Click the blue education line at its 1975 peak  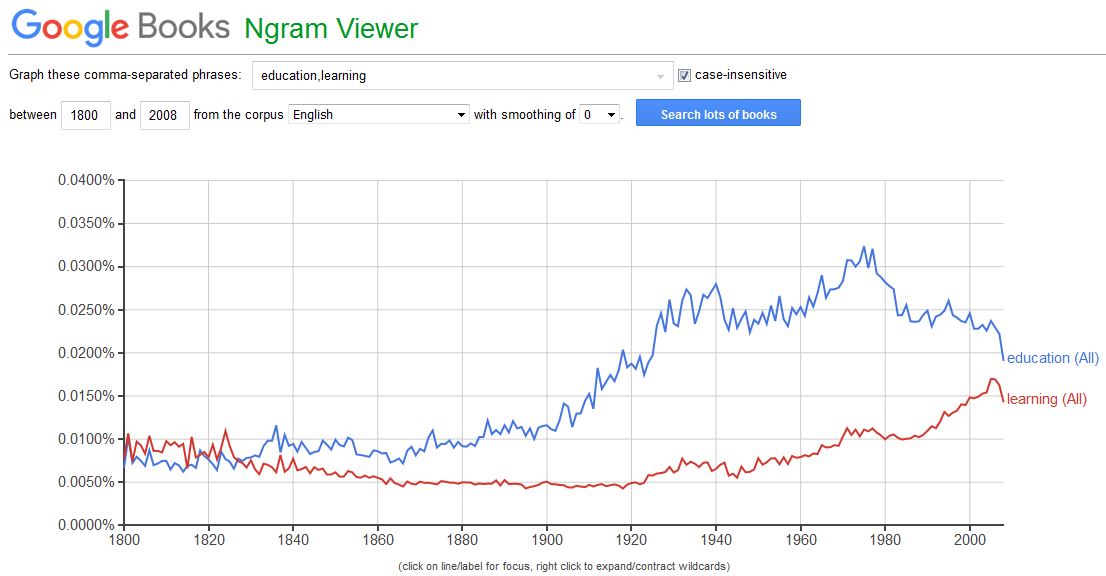tap(862, 245)
